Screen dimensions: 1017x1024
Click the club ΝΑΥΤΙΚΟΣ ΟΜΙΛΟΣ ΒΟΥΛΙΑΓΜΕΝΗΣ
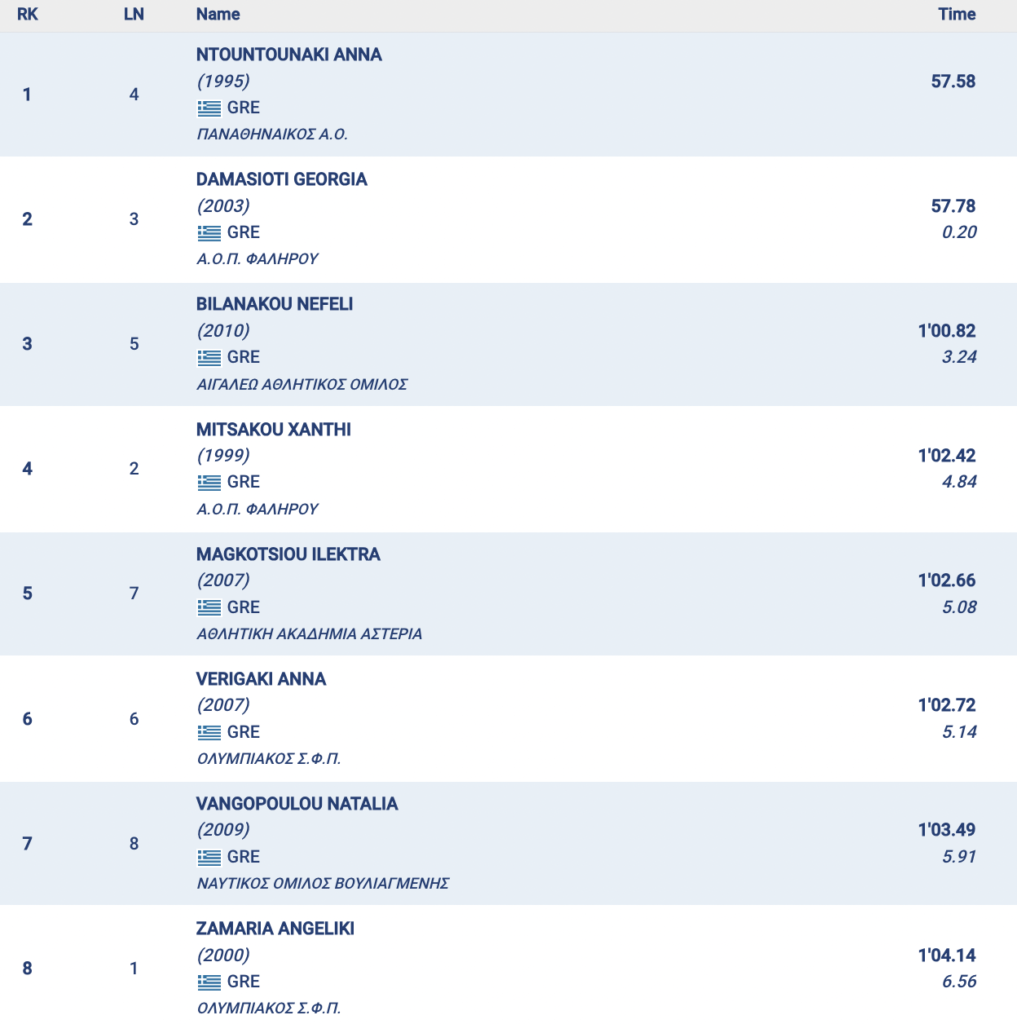[323, 883]
